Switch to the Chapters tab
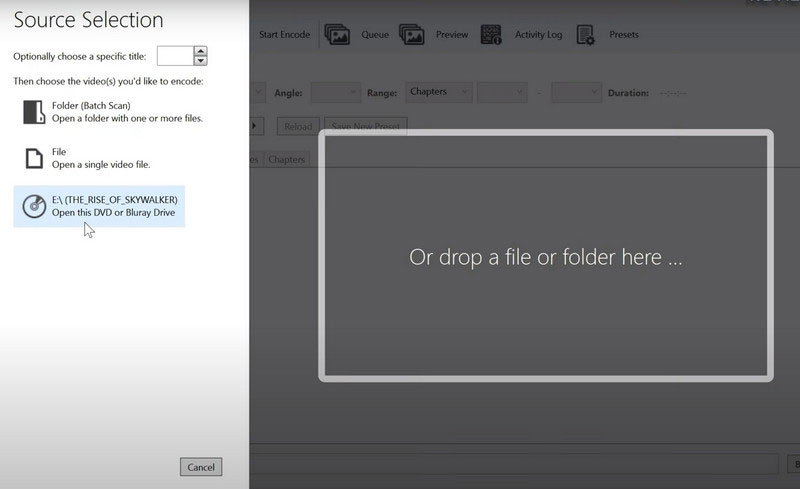 point(286,159)
